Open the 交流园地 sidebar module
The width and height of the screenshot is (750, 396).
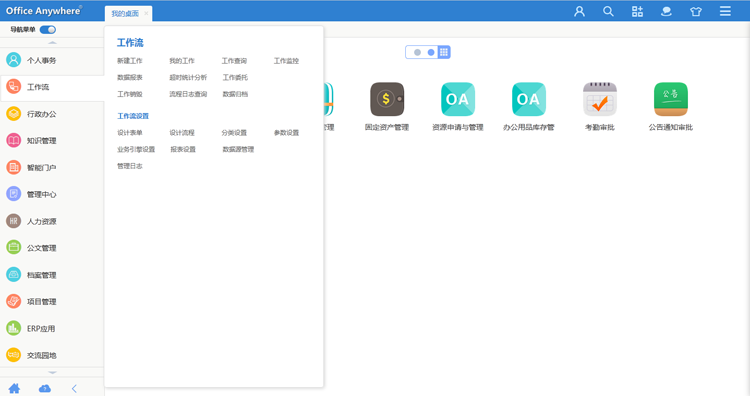click(52, 355)
